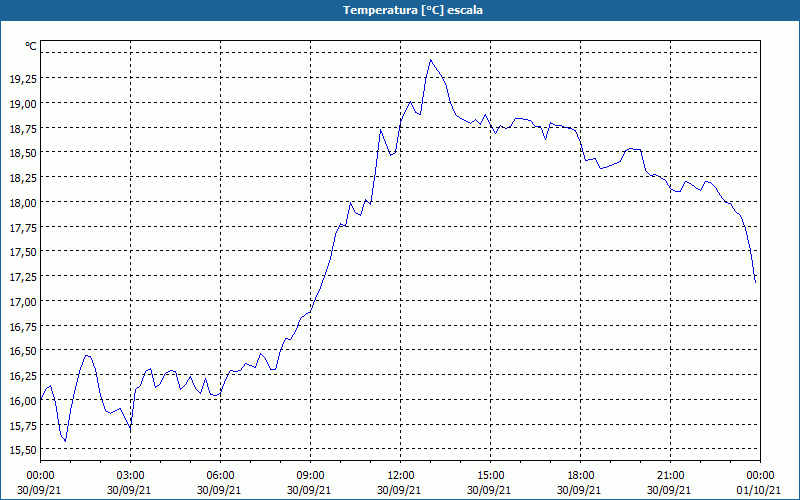Screen dimensions: 800x500
Task: Click the 03:00 time label
Action: pyautogui.click(x=131, y=476)
